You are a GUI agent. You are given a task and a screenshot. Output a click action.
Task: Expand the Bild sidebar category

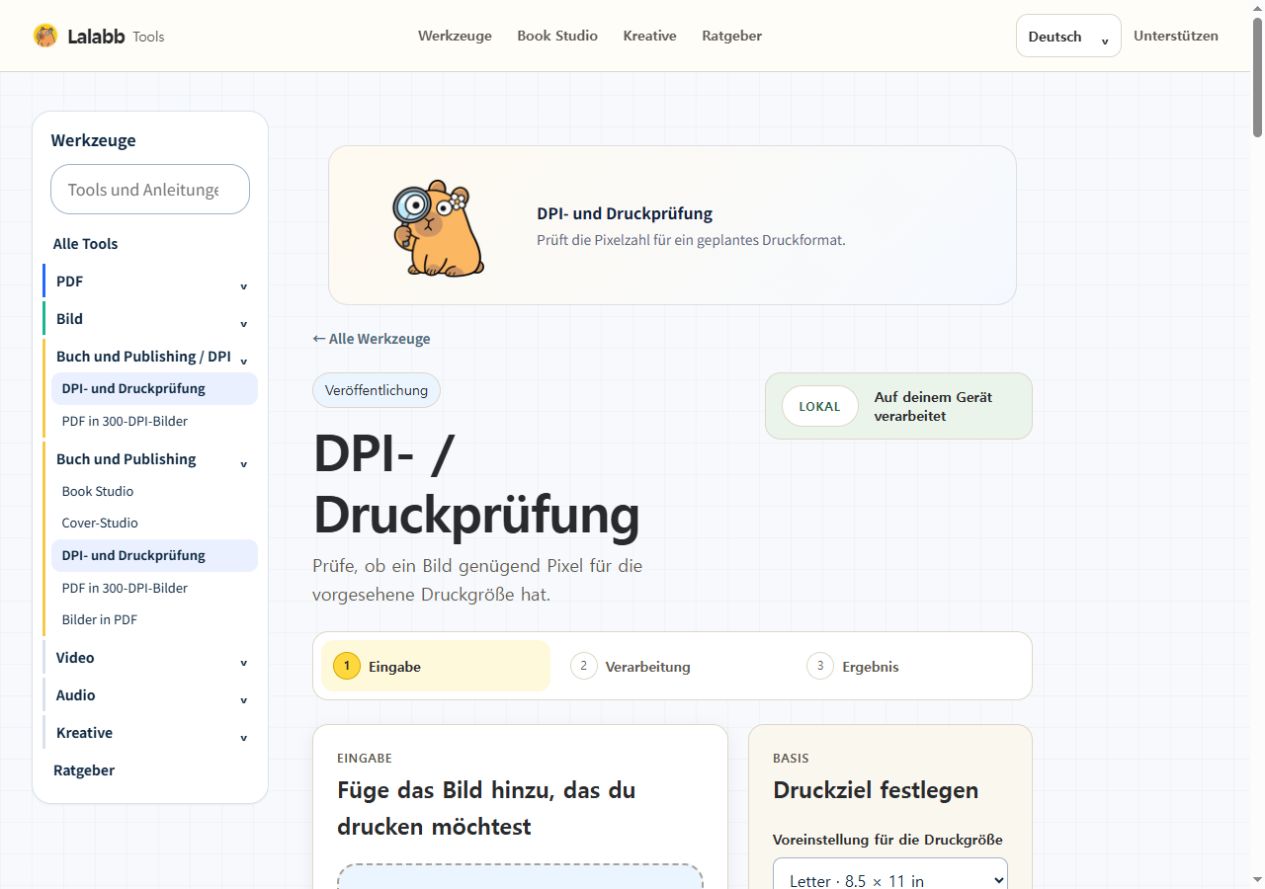(x=151, y=319)
